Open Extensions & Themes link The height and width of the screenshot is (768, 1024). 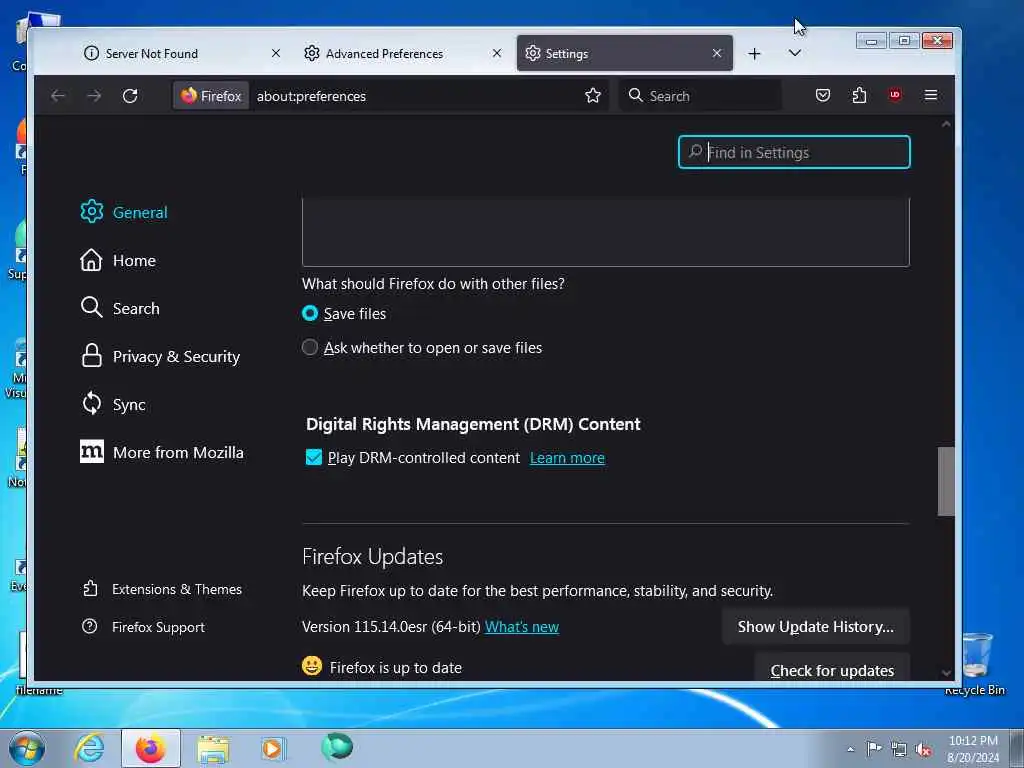[x=162, y=589]
